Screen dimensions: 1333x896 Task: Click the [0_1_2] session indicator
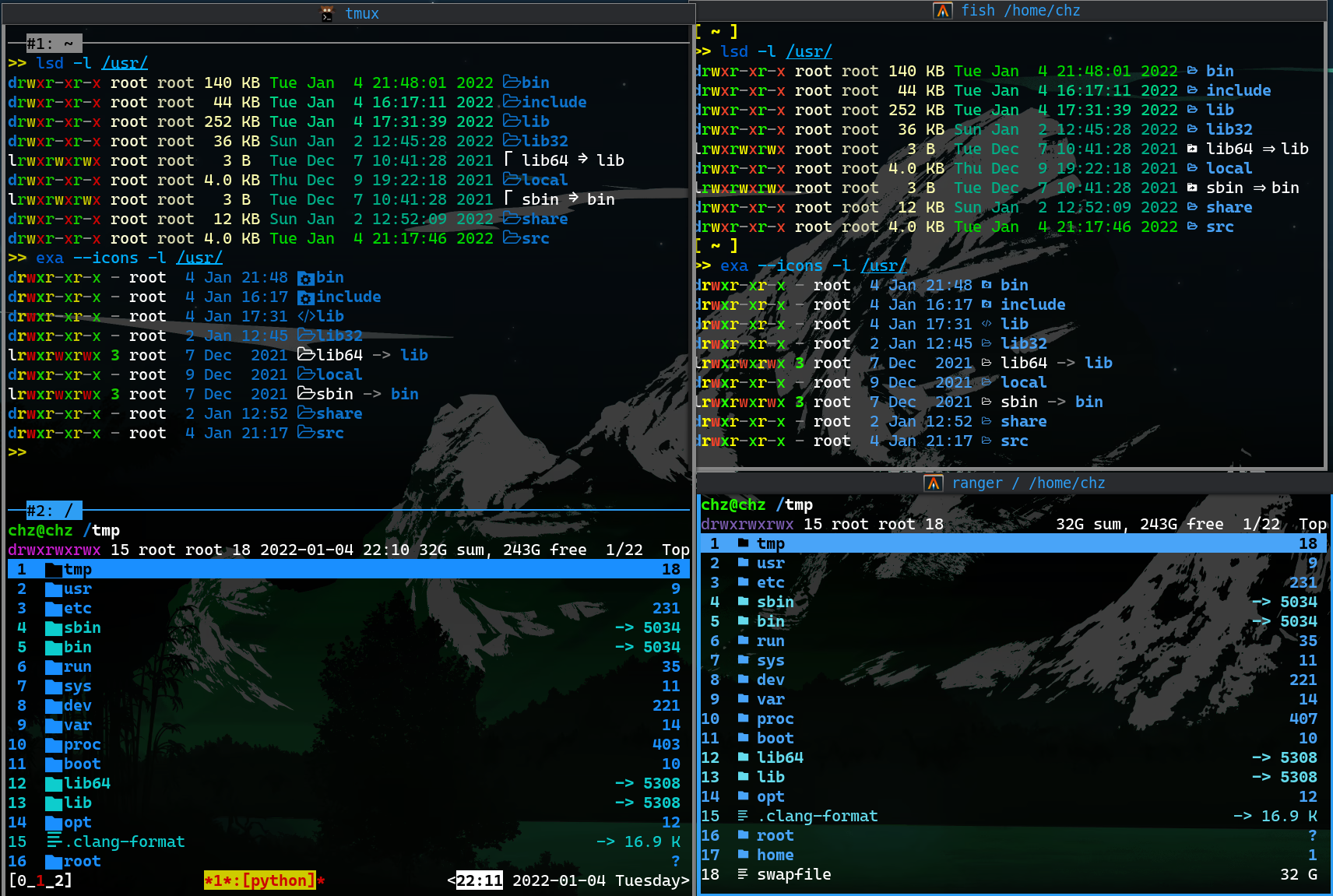(x=39, y=880)
